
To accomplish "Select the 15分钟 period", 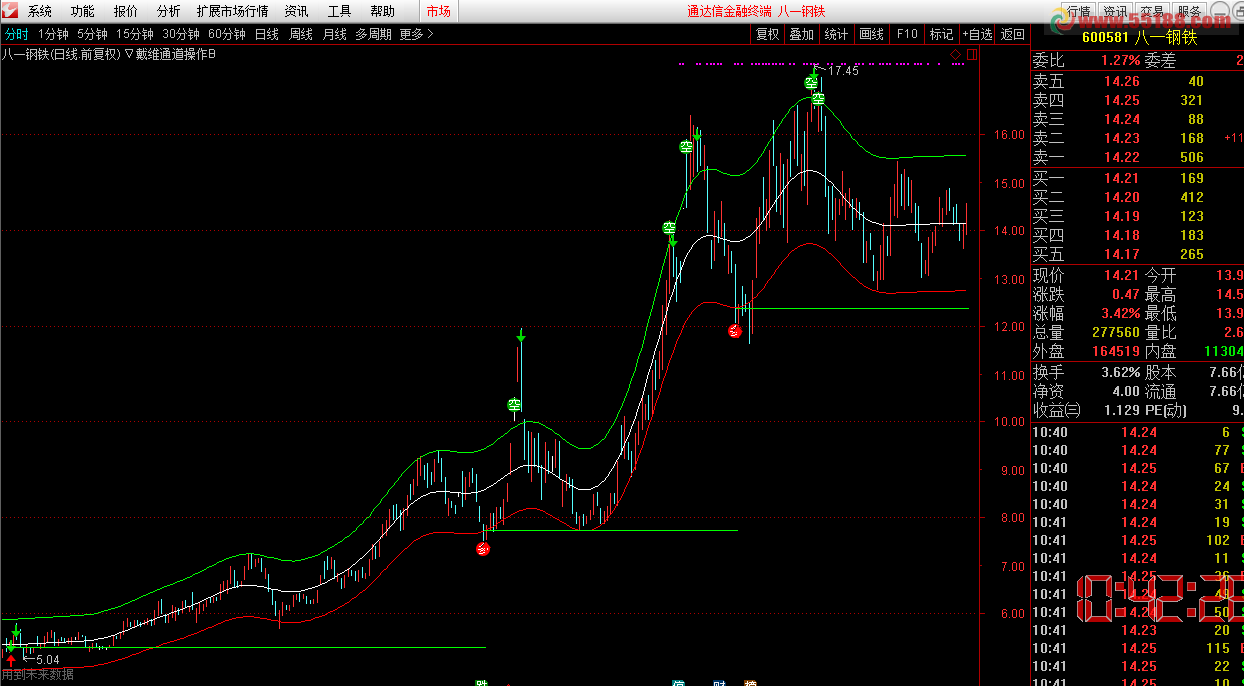I will tap(134, 34).
